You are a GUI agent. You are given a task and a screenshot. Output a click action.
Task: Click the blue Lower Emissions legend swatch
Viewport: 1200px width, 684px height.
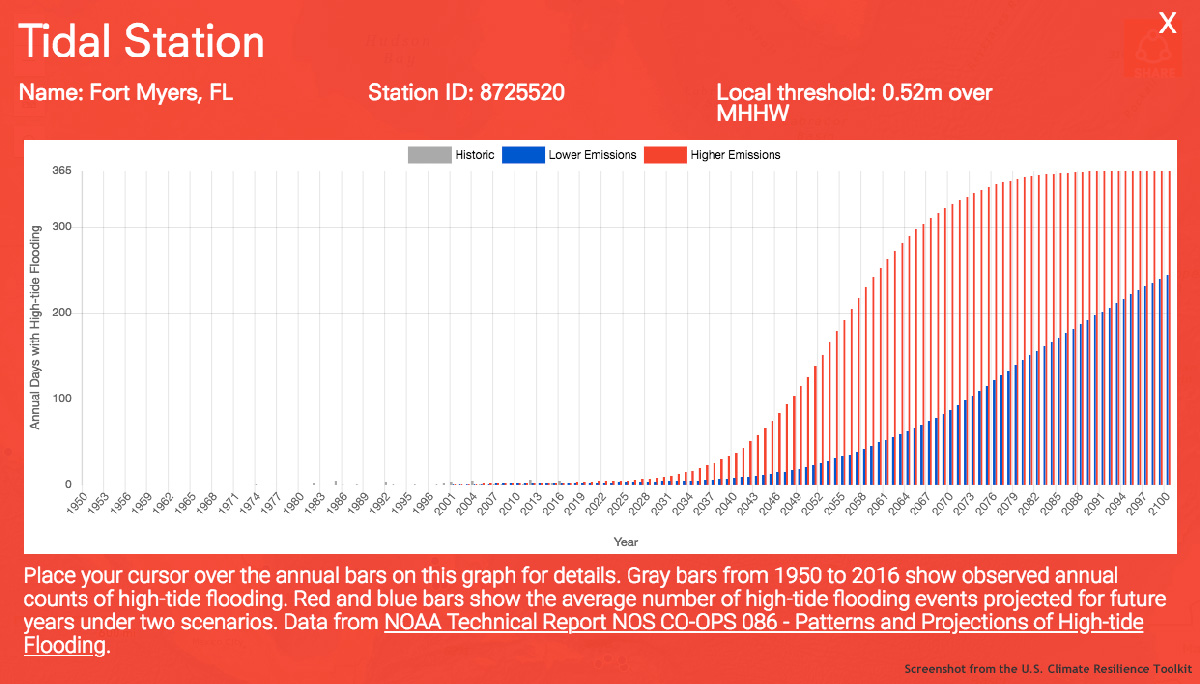click(x=523, y=155)
